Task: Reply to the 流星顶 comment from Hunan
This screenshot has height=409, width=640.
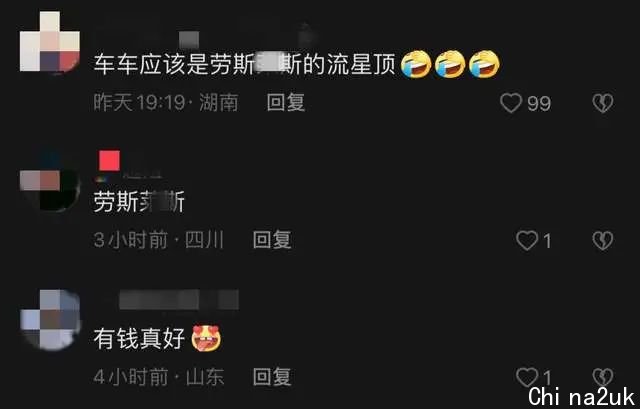Action: coord(286,102)
